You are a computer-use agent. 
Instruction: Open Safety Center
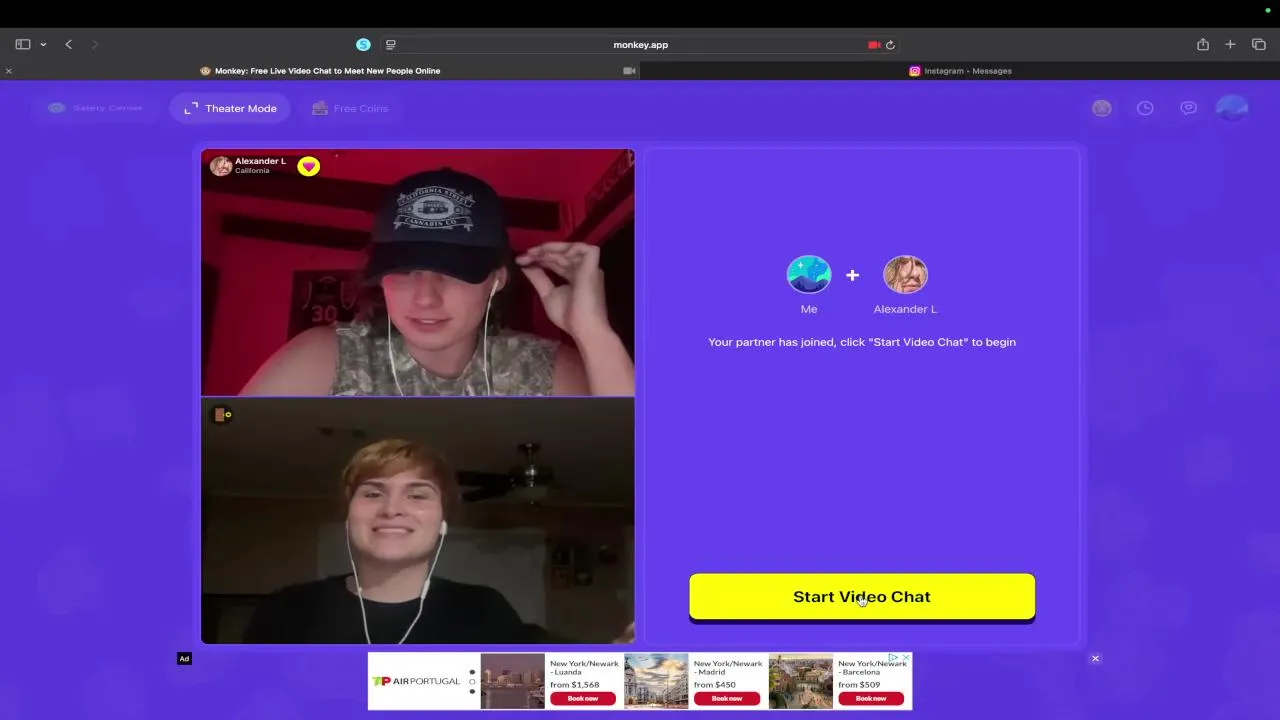[95, 108]
